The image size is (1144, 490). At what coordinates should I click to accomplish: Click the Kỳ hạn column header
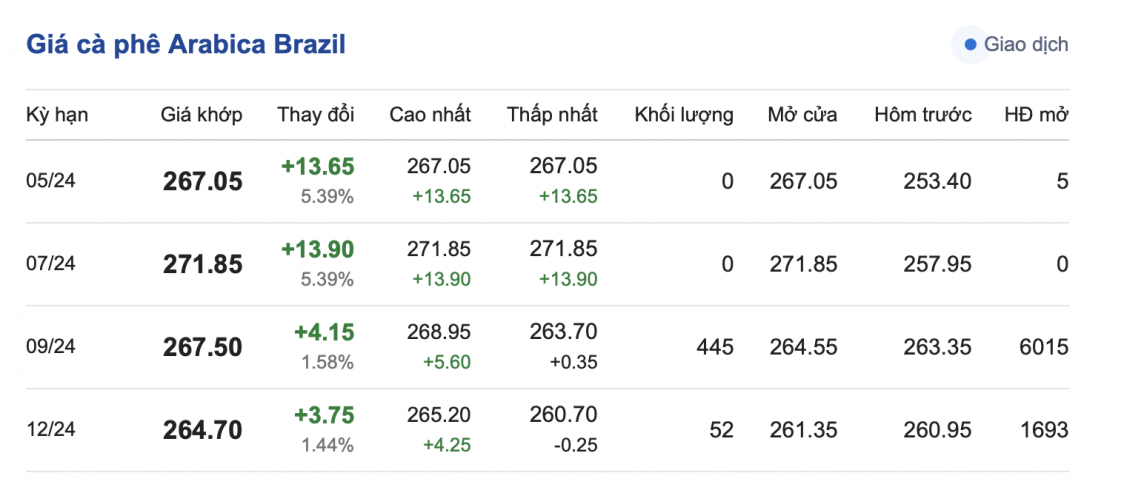[x=57, y=115]
